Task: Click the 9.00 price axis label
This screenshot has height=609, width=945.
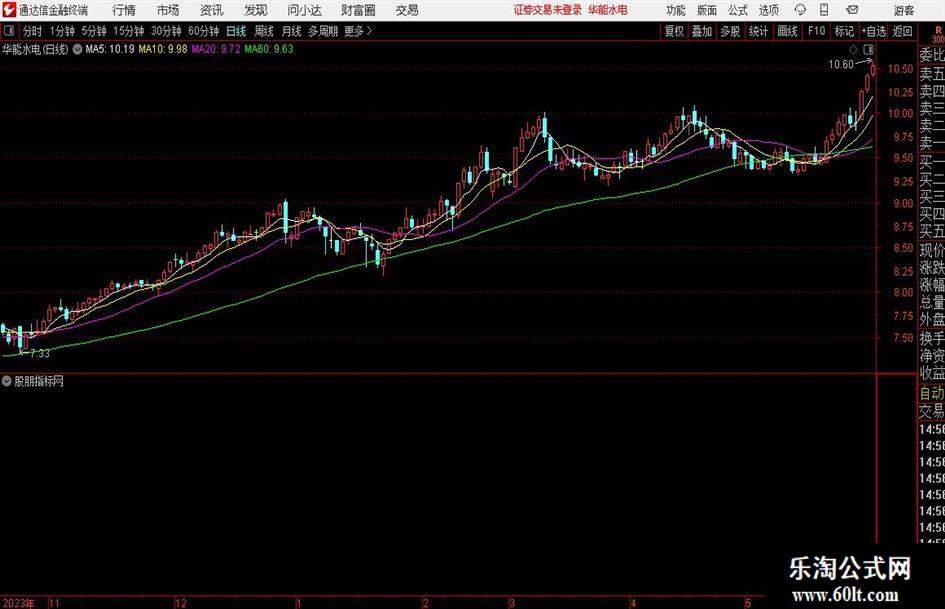Action: [903, 203]
